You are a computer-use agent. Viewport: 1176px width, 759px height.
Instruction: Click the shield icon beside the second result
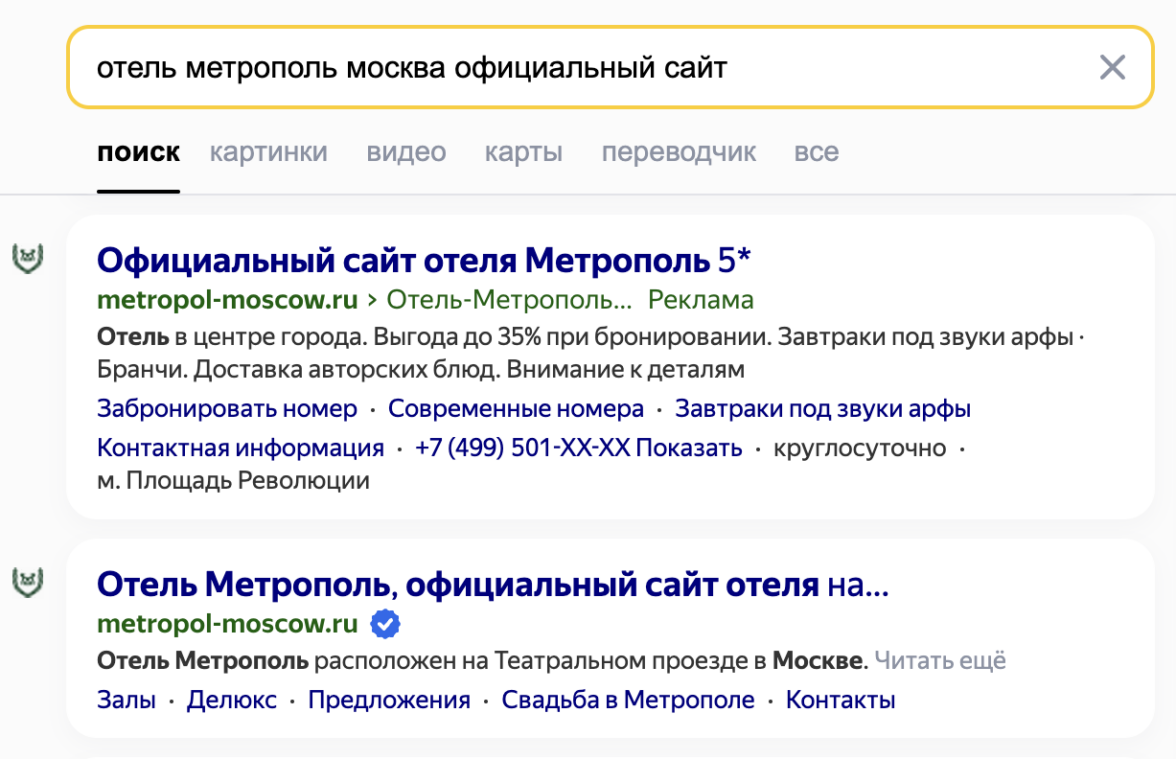pos(25,582)
